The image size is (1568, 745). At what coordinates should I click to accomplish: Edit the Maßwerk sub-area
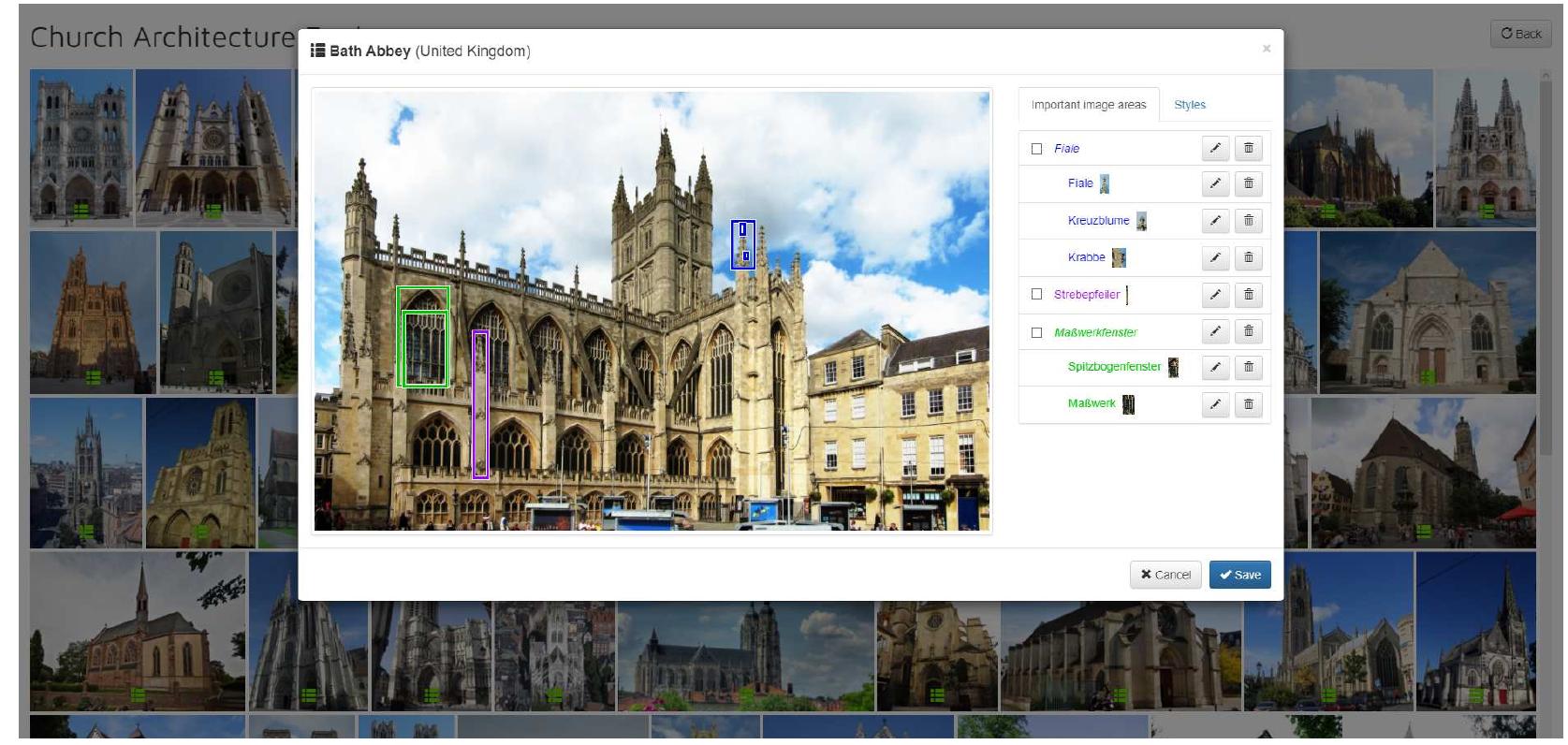tap(1215, 404)
